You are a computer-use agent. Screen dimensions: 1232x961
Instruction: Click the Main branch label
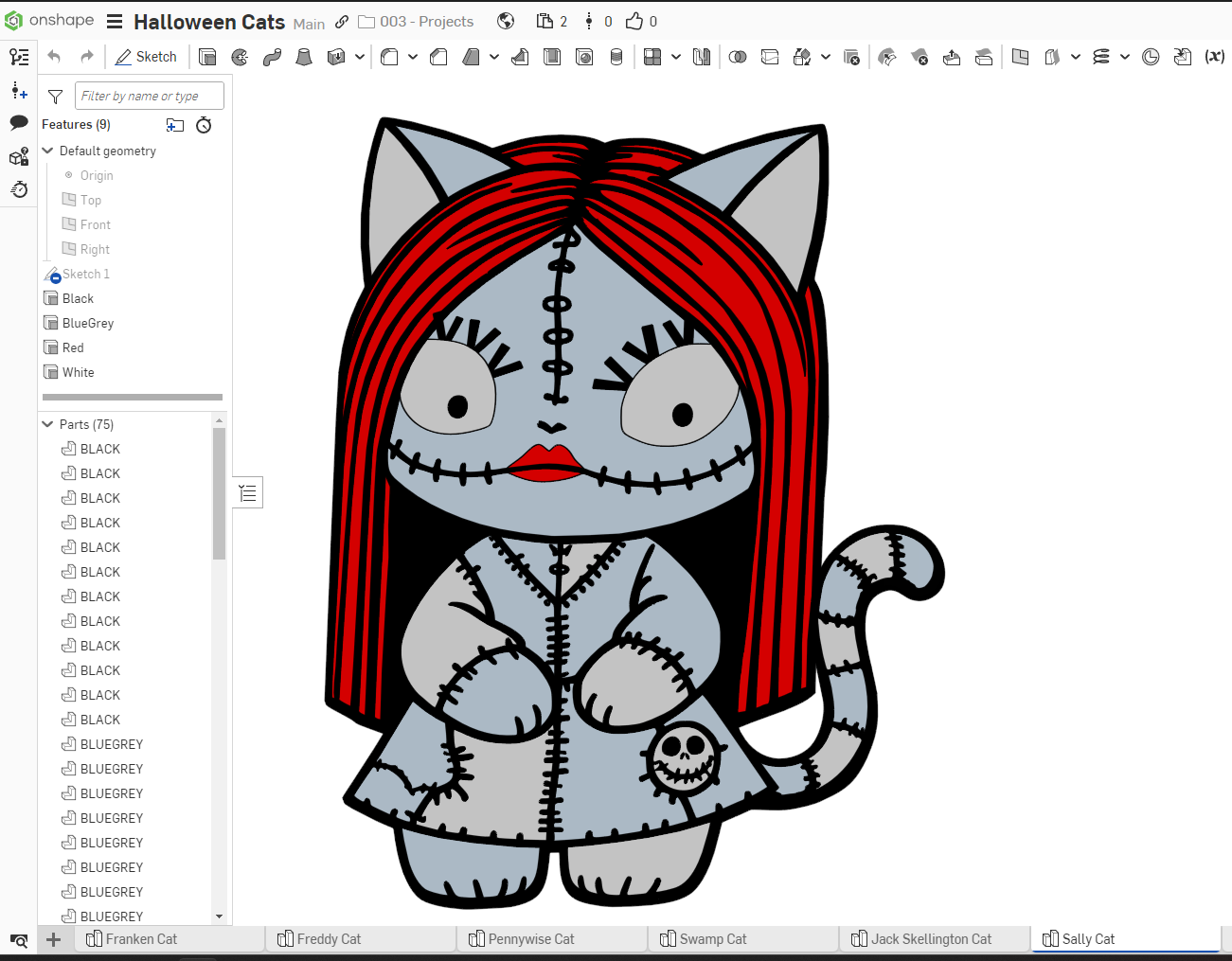click(x=309, y=24)
